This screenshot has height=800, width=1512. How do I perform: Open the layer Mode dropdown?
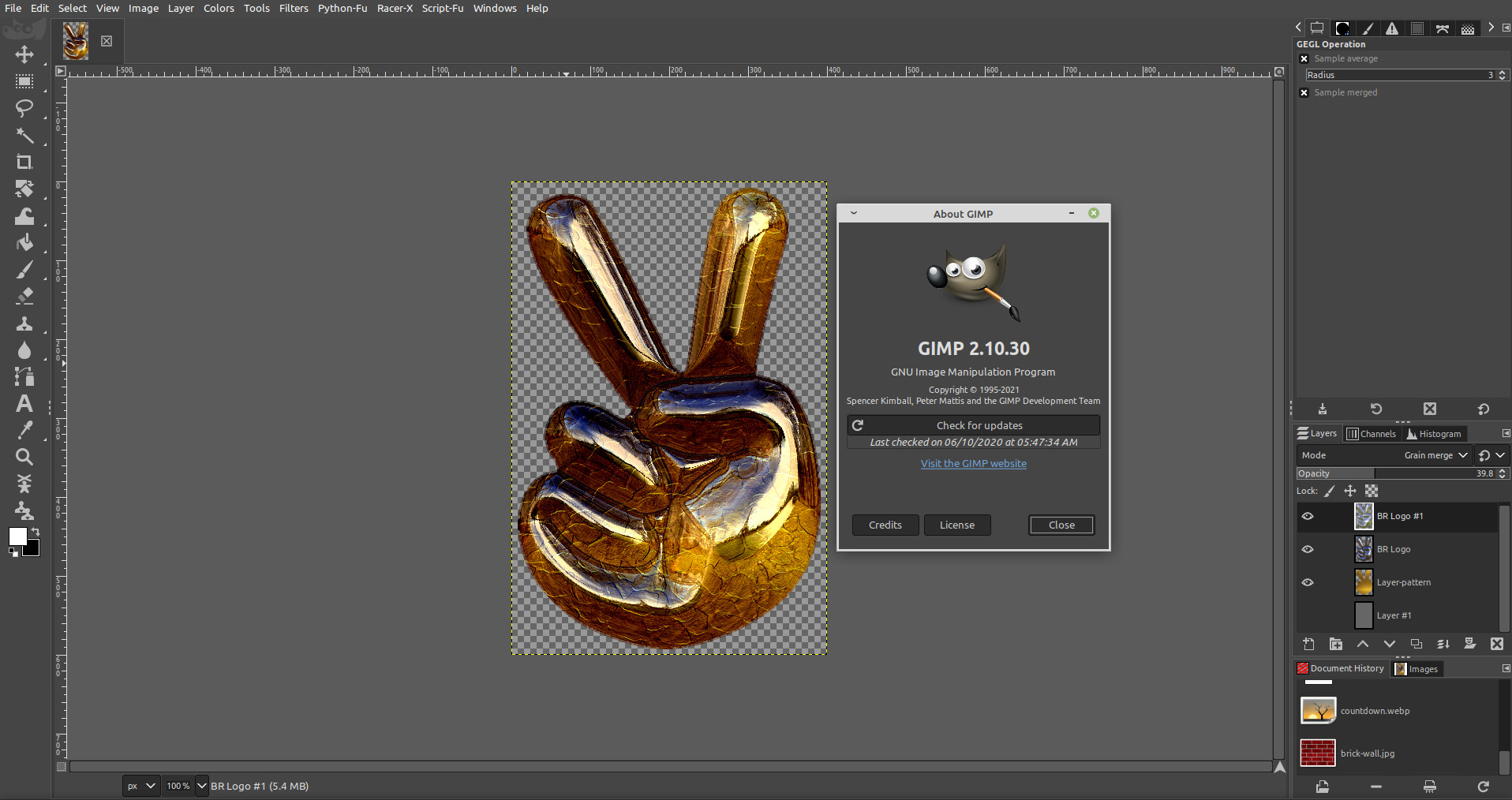1384,455
